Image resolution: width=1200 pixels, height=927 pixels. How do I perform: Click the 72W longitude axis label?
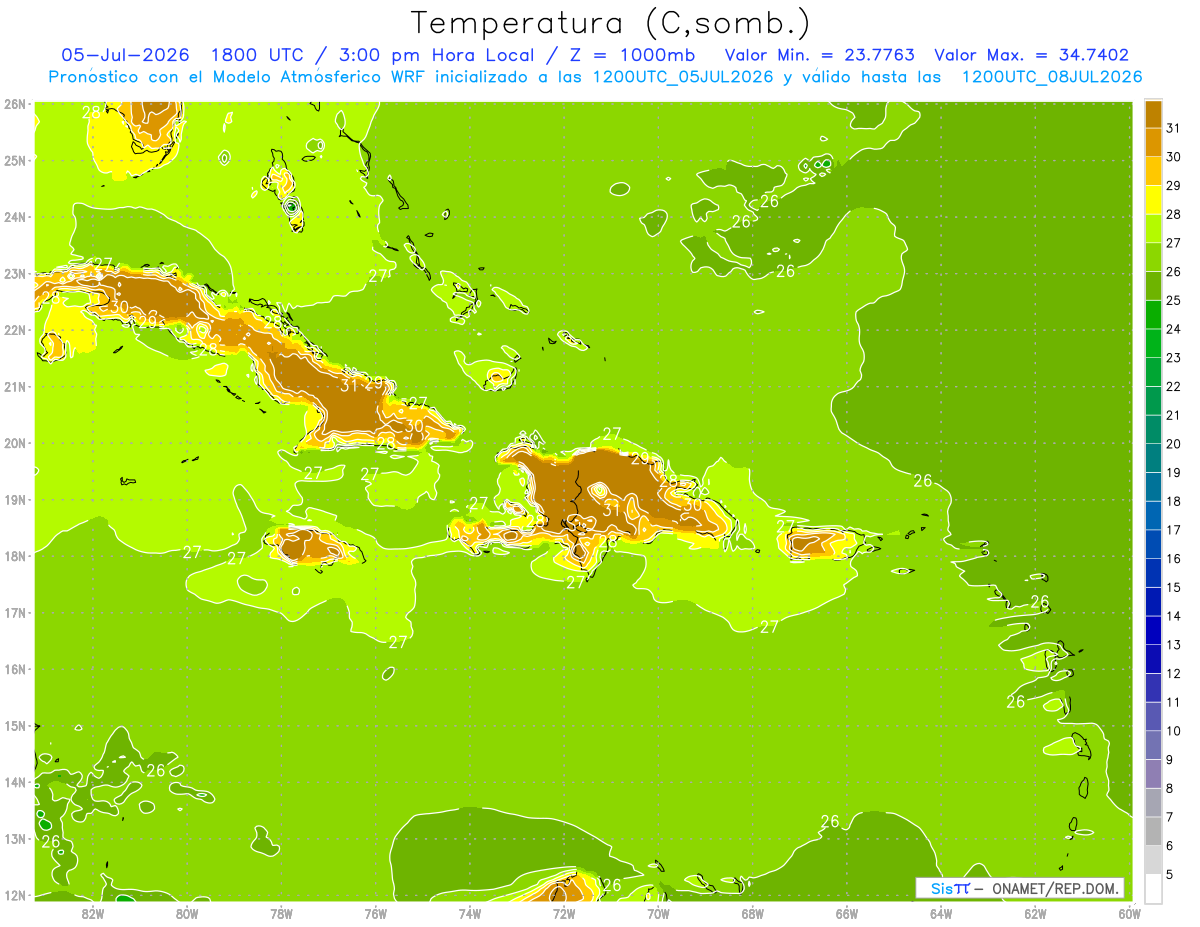click(564, 913)
